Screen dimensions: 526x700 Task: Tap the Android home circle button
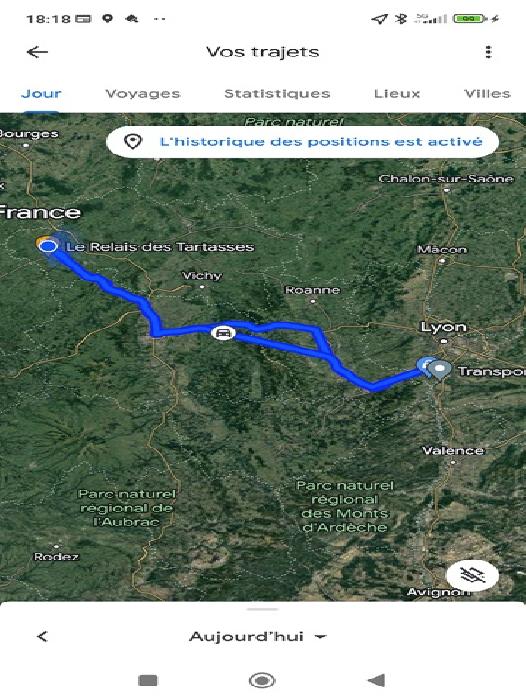pyautogui.click(x=262, y=680)
